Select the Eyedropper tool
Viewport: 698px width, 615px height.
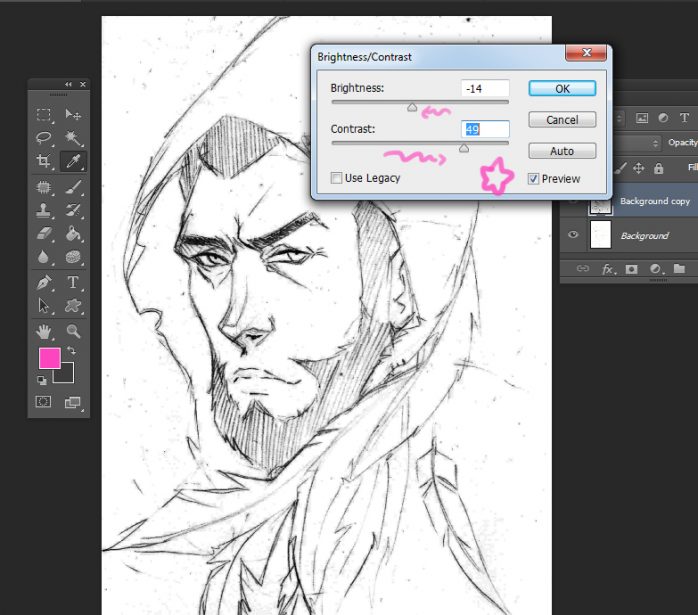point(73,161)
